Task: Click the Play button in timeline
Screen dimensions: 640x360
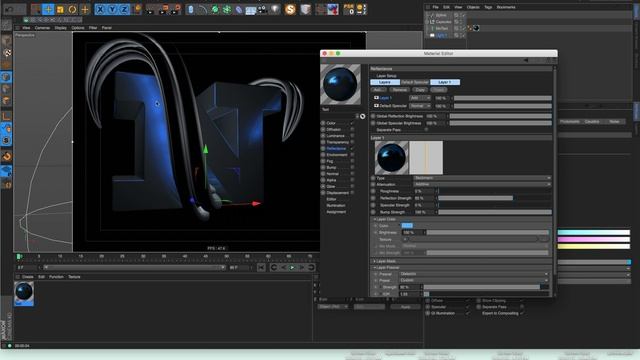Action: pyautogui.click(x=292, y=267)
